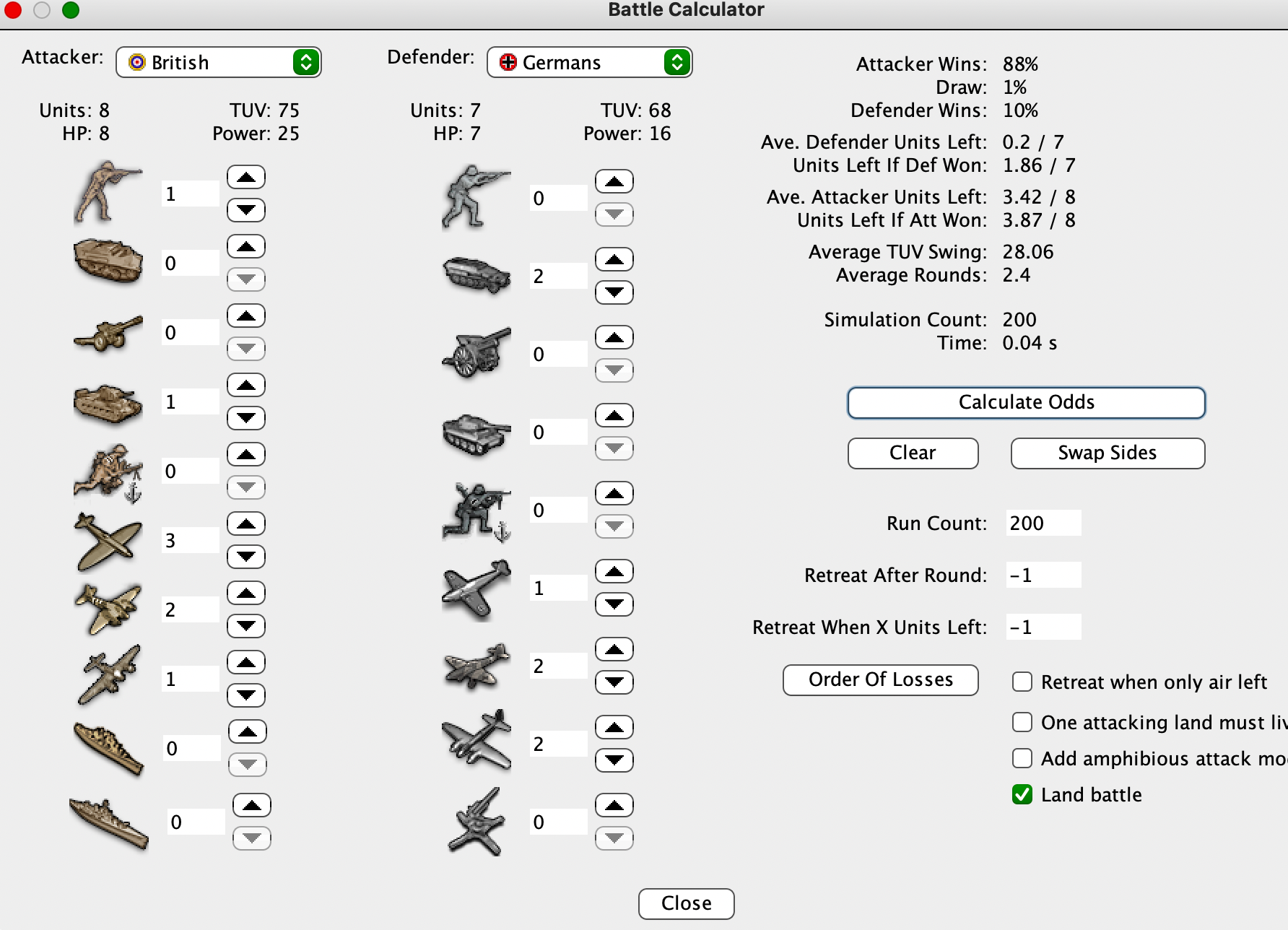This screenshot has width=1288, height=930.
Task: Click British fighter quantity field showing 3
Action: coord(190,540)
